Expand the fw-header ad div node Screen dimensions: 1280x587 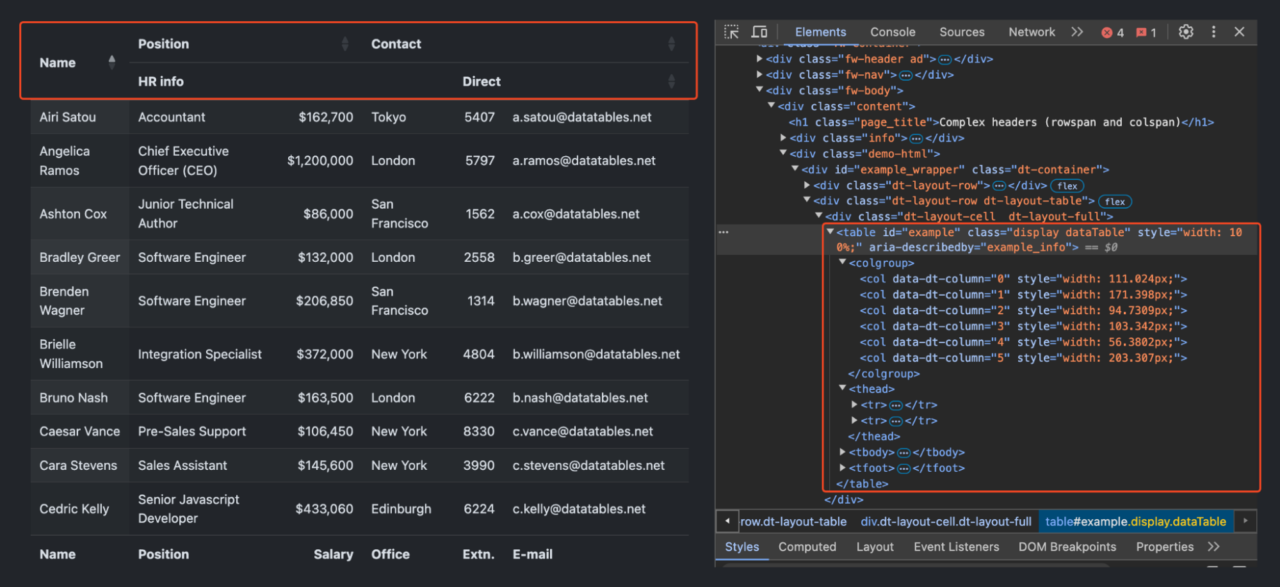(760, 59)
